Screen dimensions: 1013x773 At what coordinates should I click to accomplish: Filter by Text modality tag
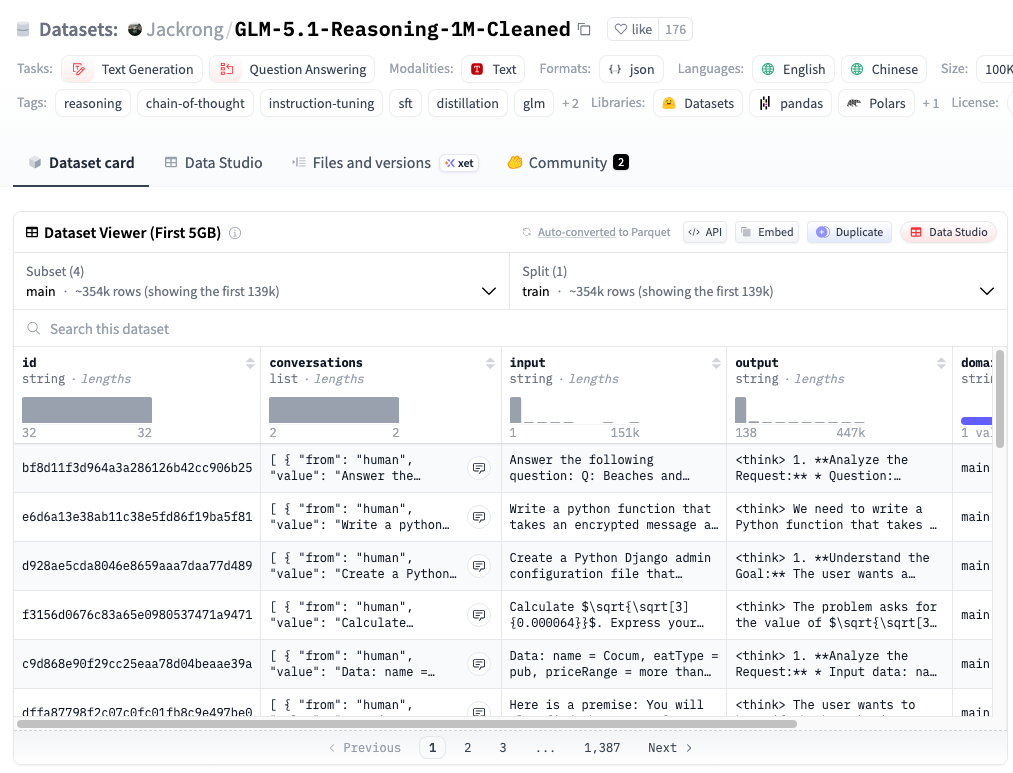493,69
